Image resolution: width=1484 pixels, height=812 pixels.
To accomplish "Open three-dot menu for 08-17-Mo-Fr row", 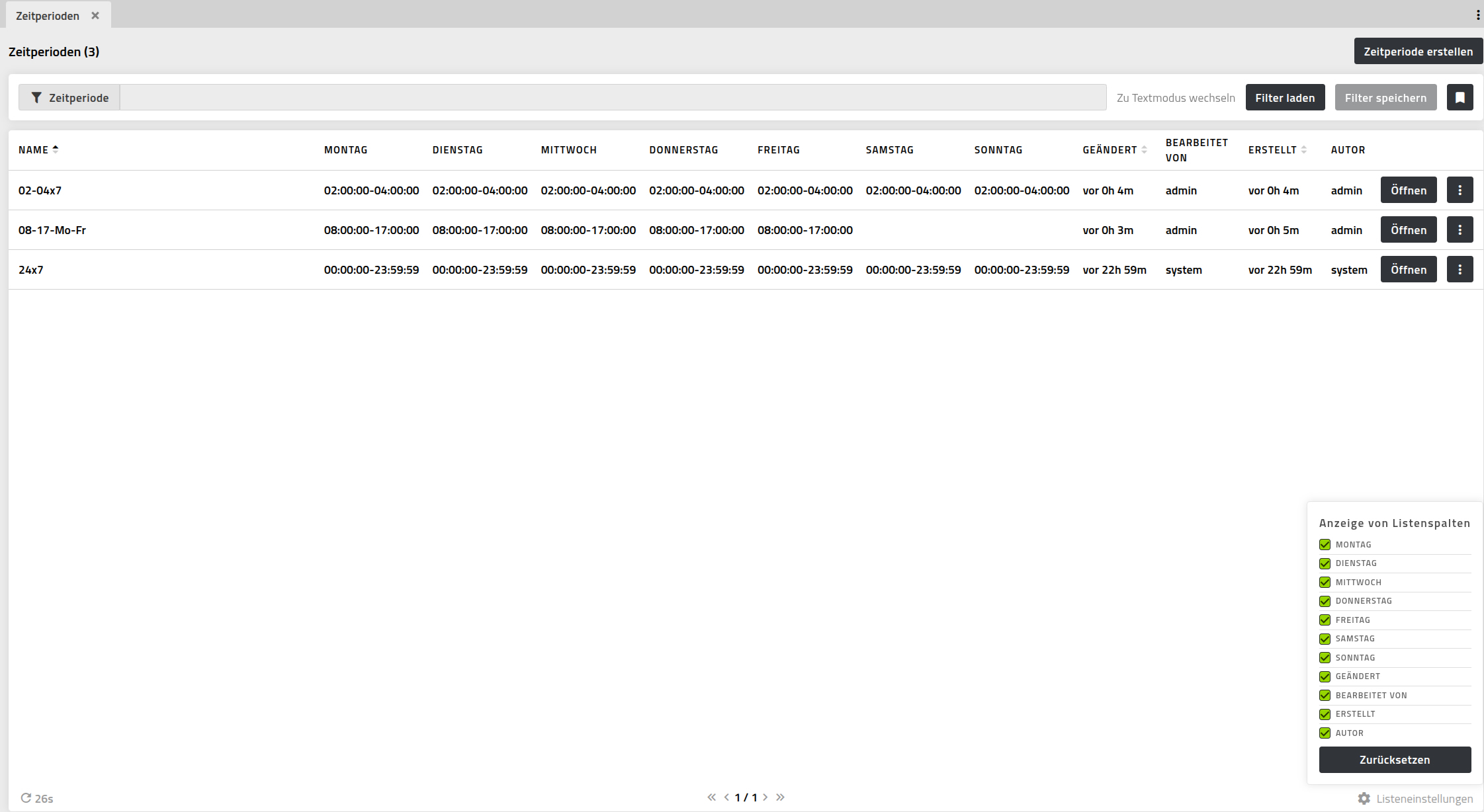I will pos(1460,230).
